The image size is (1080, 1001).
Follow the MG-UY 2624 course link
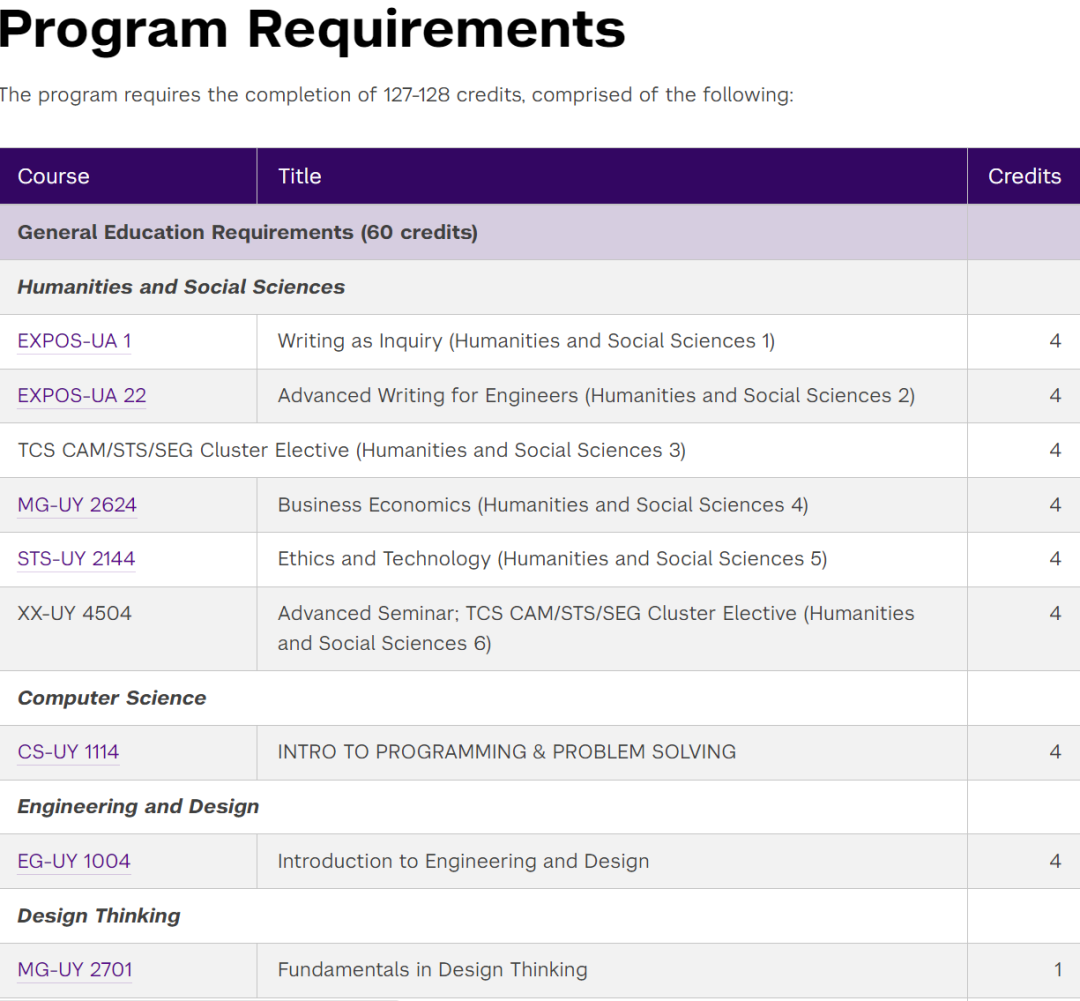pyautogui.click(x=77, y=505)
